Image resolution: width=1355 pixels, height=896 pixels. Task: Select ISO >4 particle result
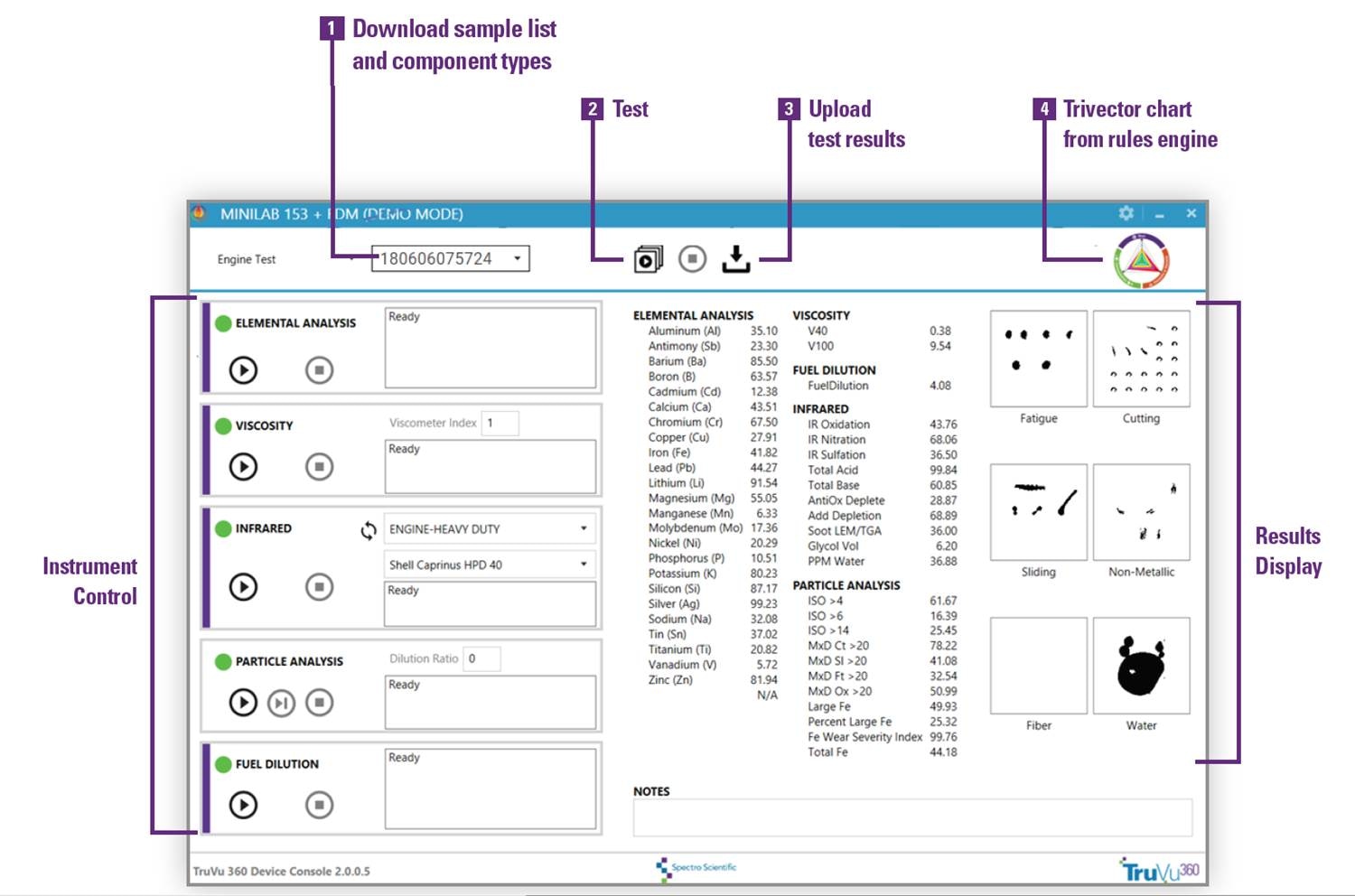882,601
